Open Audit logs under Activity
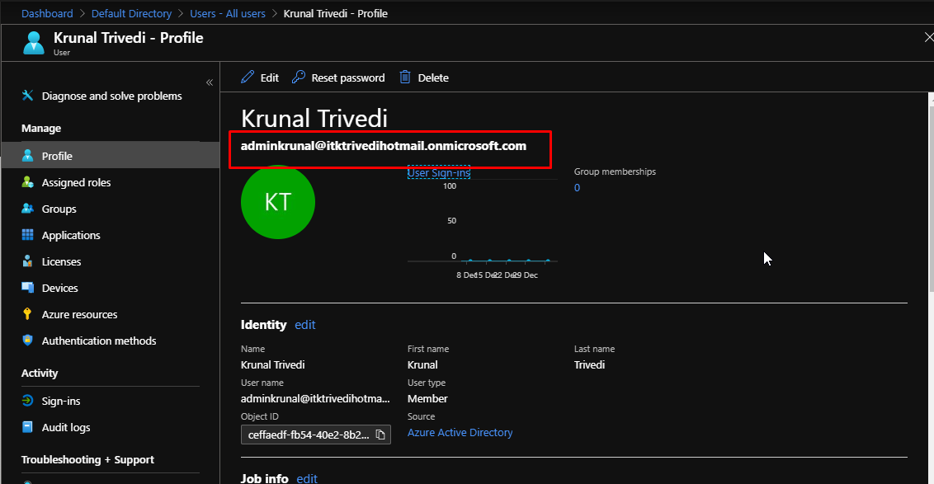934x484 pixels. point(65,428)
